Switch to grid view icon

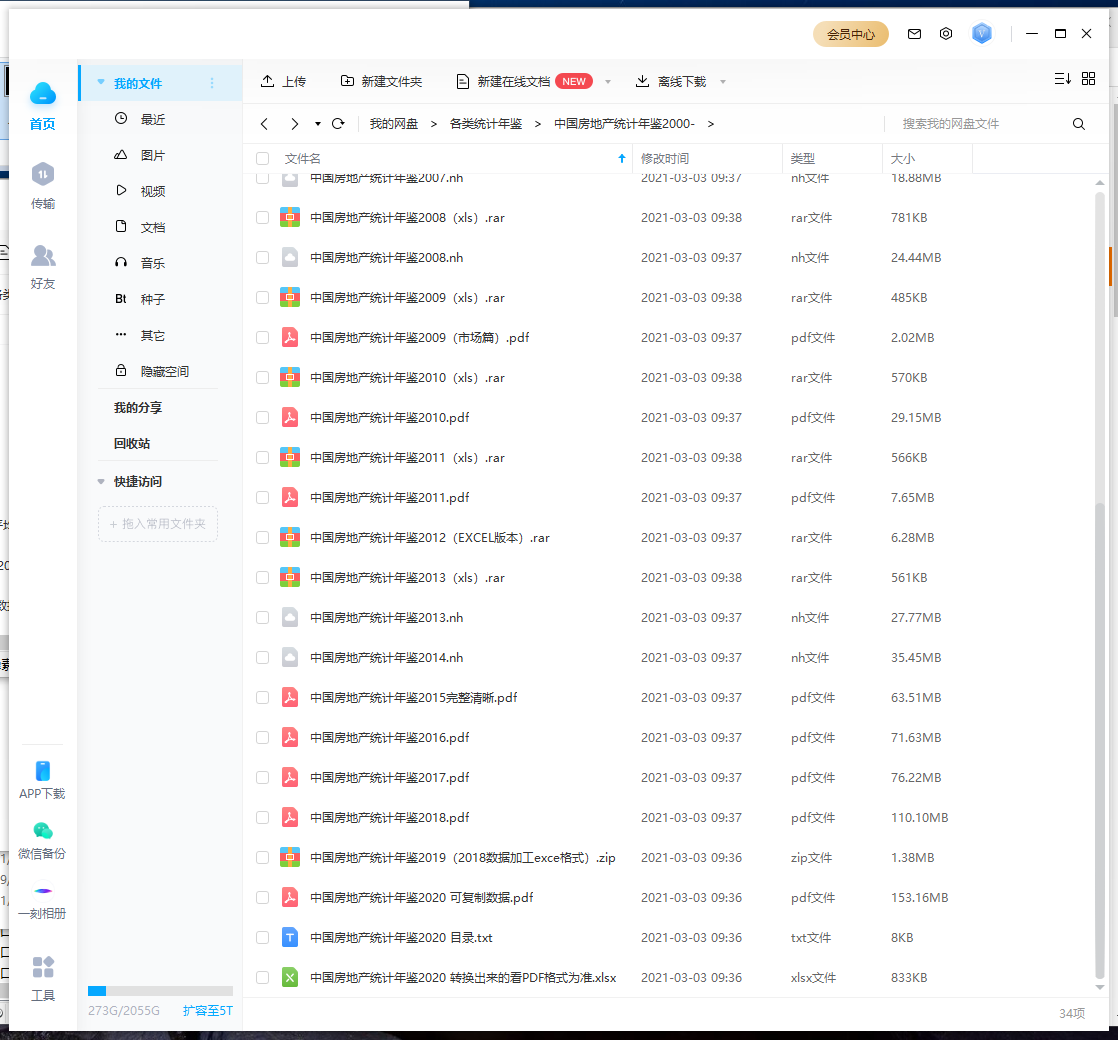1089,79
